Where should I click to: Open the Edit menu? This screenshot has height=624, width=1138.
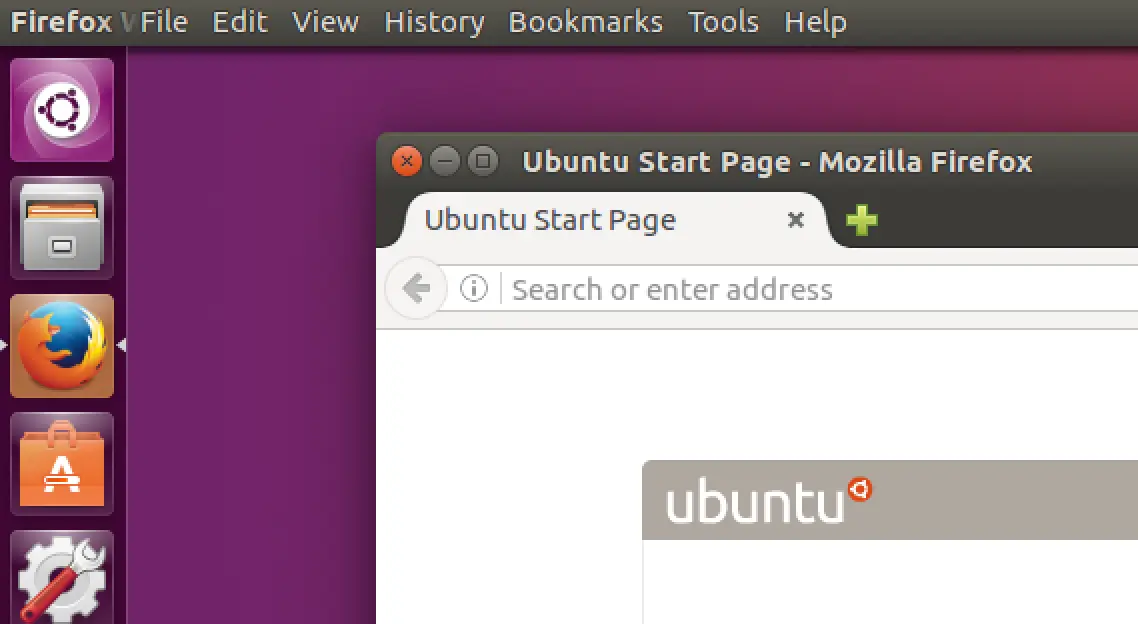[x=240, y=22]
